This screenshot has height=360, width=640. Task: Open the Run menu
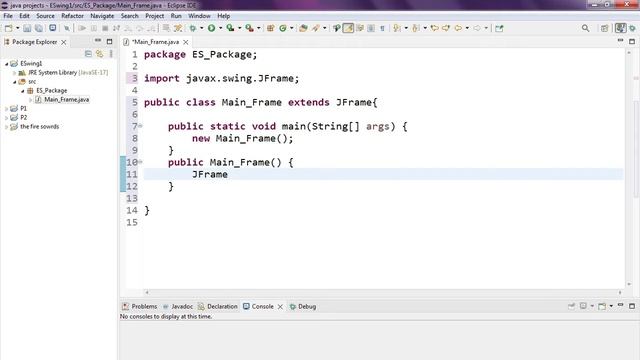[x=176, y=16]
